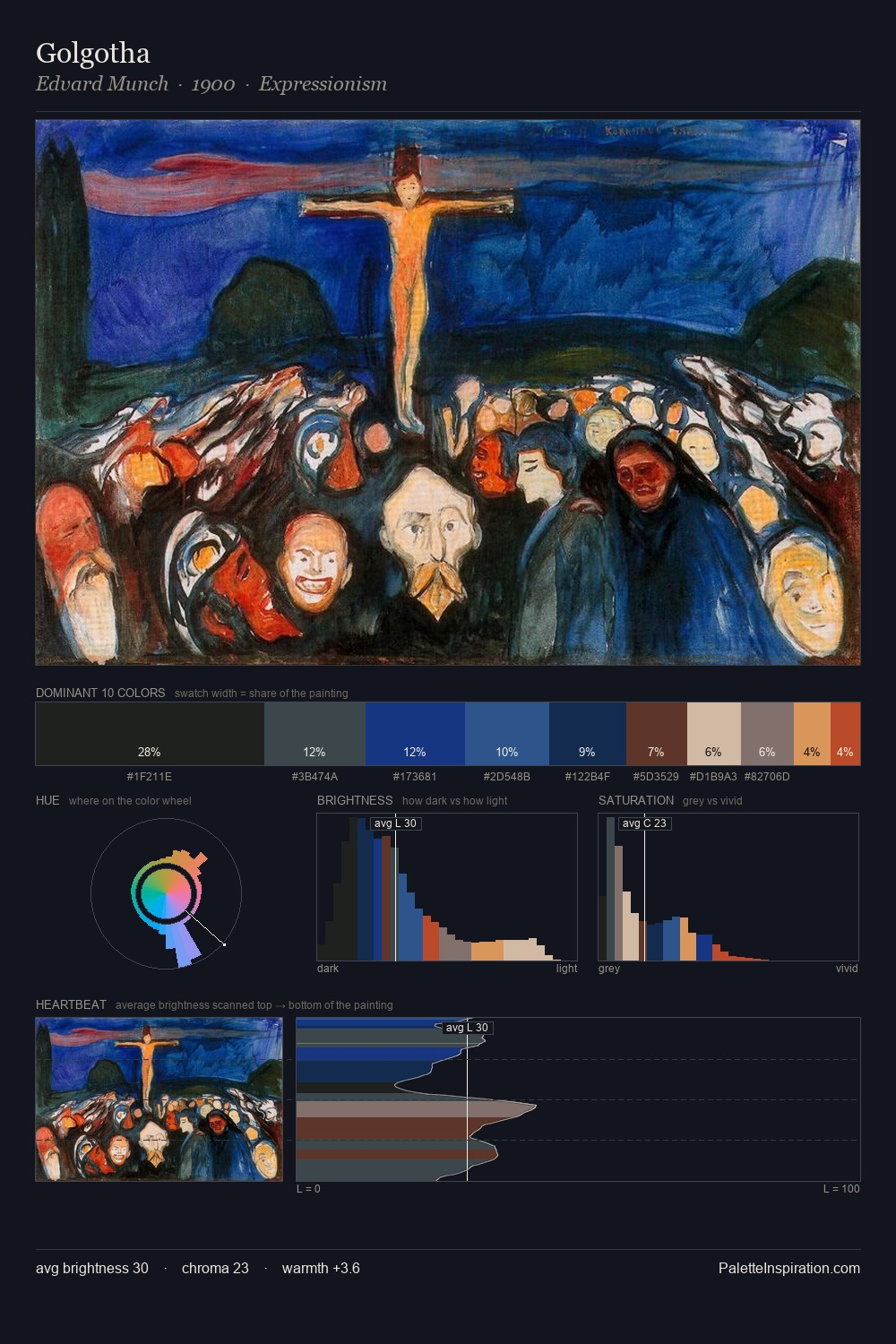
Task: Select the 4% light orange swatch
Action: coord(812,734)
